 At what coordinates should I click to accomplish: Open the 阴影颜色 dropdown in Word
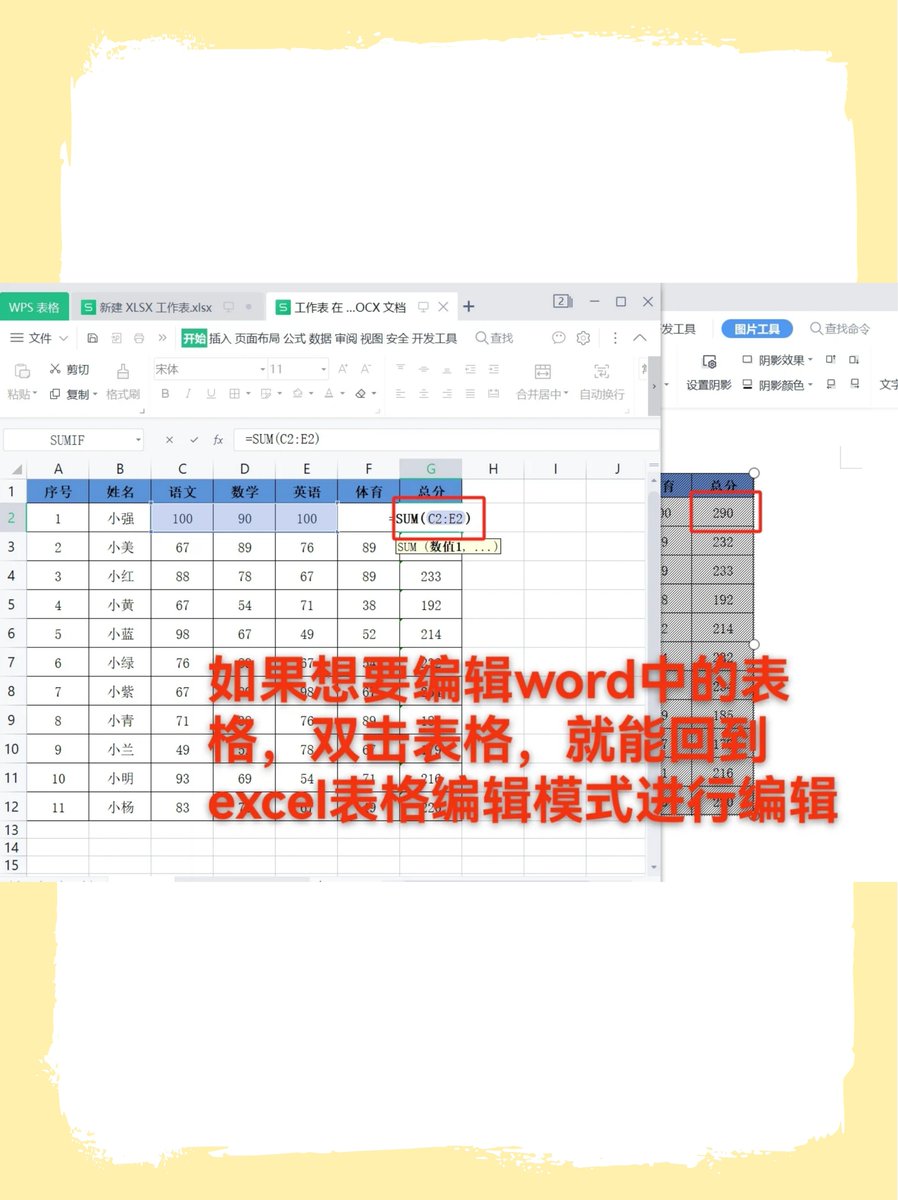(811, 384)
